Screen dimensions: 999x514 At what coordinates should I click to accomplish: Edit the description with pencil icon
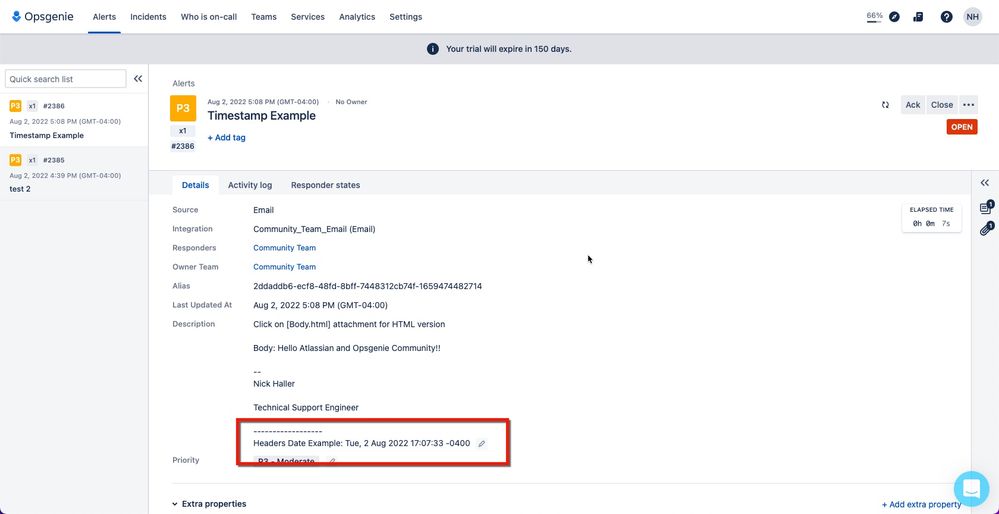(x=482, y=444)
